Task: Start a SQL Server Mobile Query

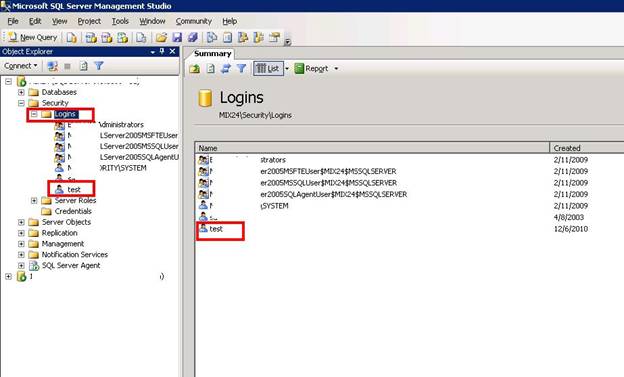Action: pos(141,37)
